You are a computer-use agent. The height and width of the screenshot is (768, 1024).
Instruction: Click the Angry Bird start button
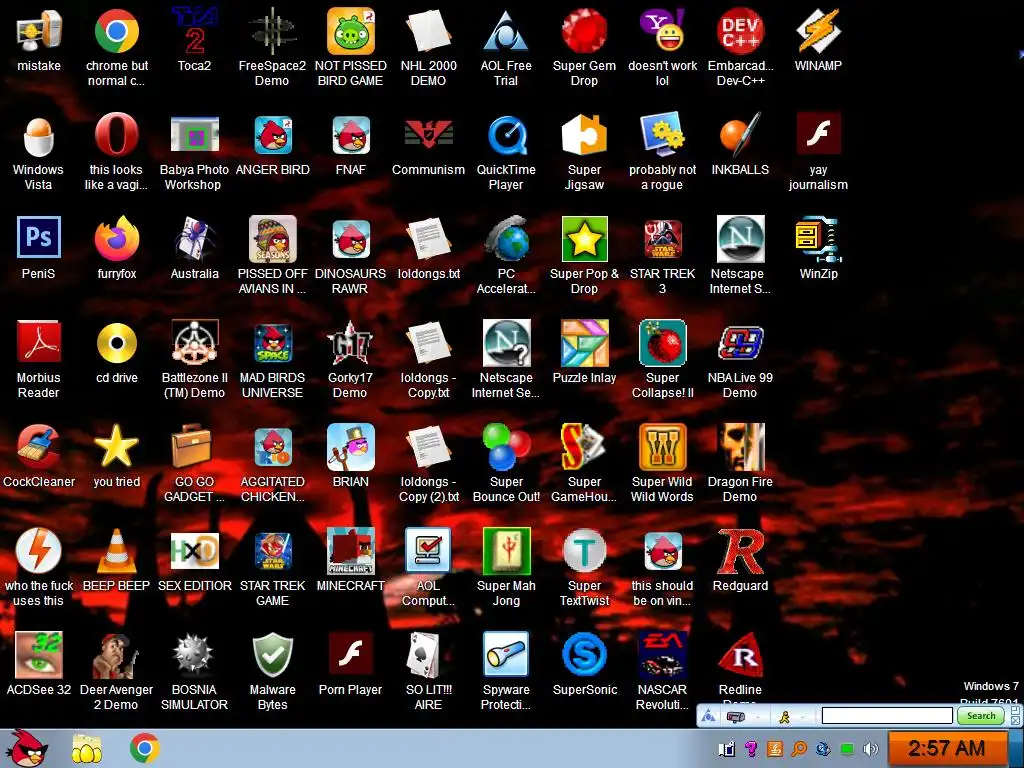point(26,748)
